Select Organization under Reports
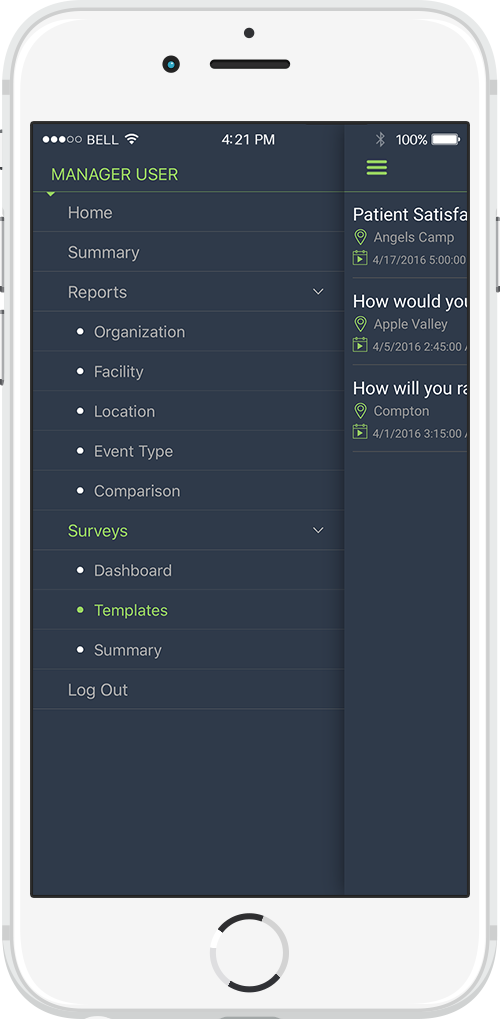The width and height of the screenshot is (500, 1019). point(189,331)
